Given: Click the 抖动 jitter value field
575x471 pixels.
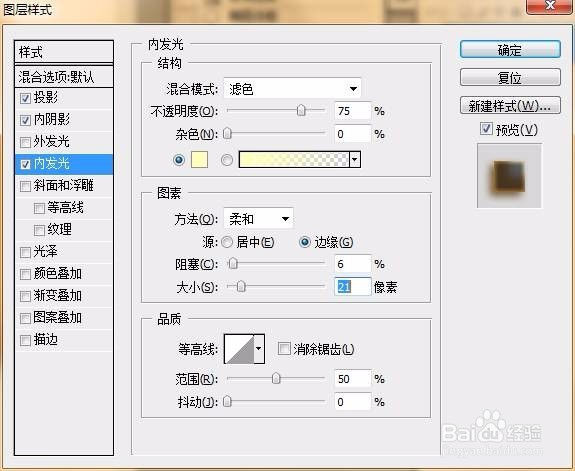Looking at the screenshot, I should 352,402.
